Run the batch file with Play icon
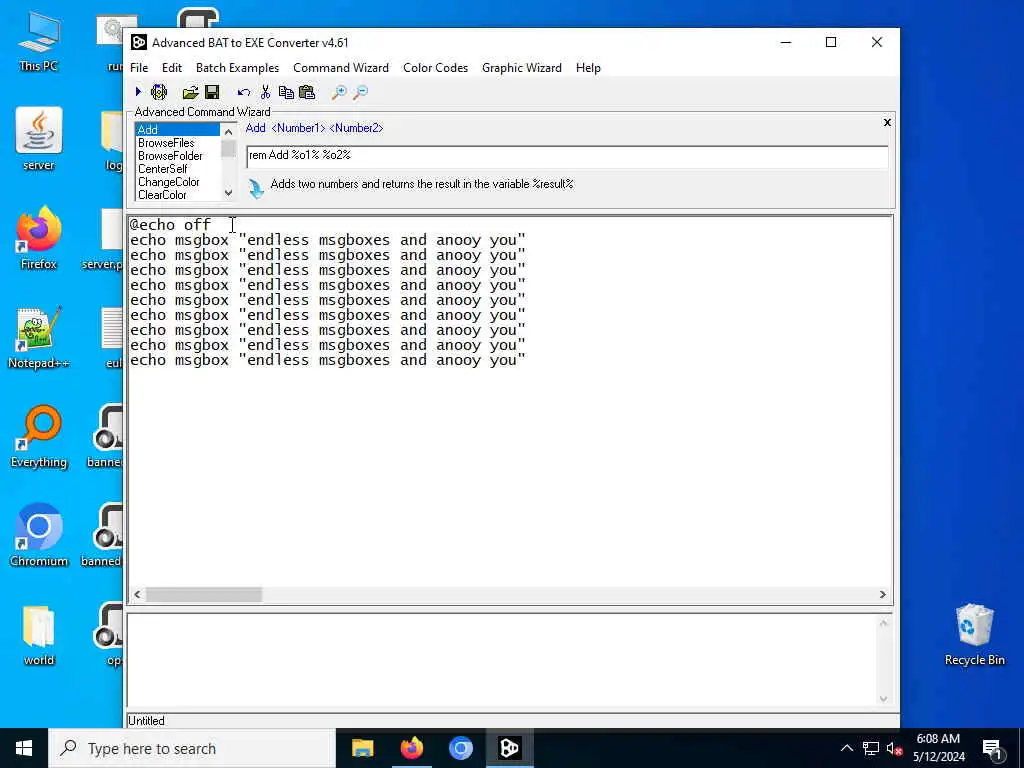Screen dimensions: 1024x768 point(138,92)
